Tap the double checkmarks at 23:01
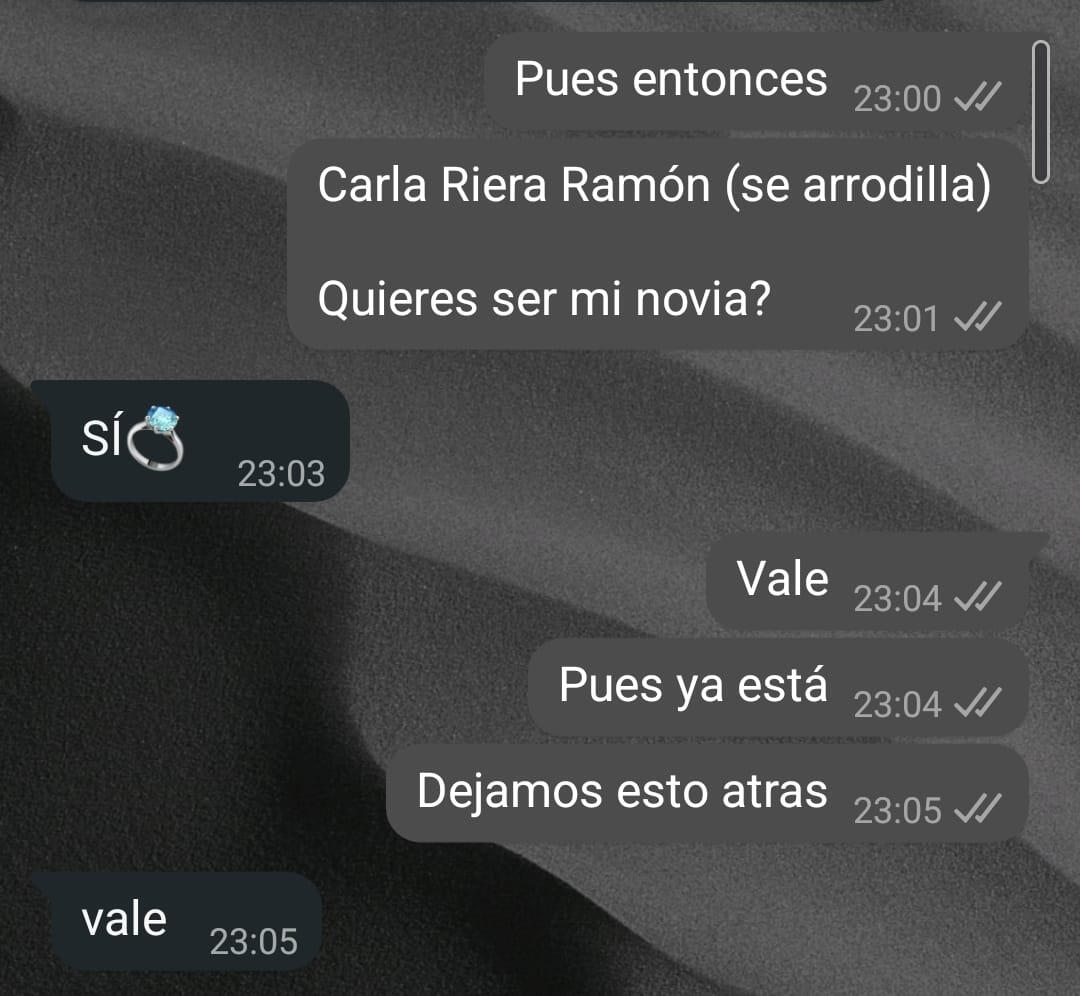Viewport: 1080px width, 996px height. [x=977, y=316]
